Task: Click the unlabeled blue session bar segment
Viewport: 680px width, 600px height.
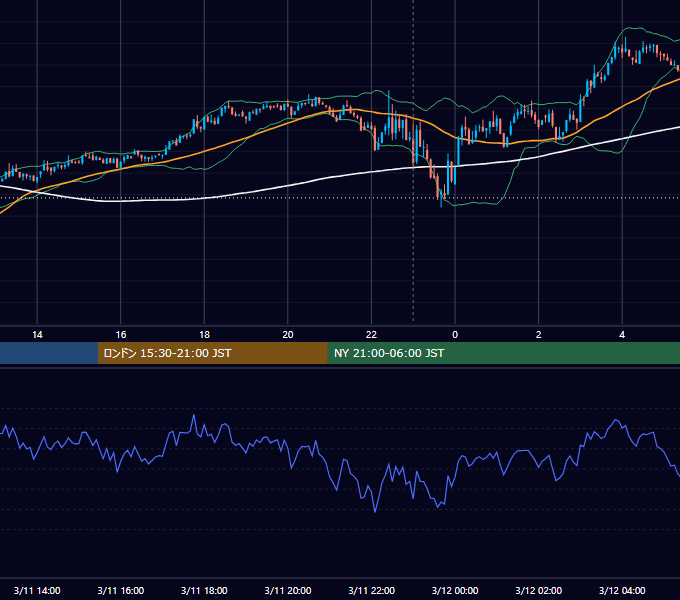Action: coord(49,353)
